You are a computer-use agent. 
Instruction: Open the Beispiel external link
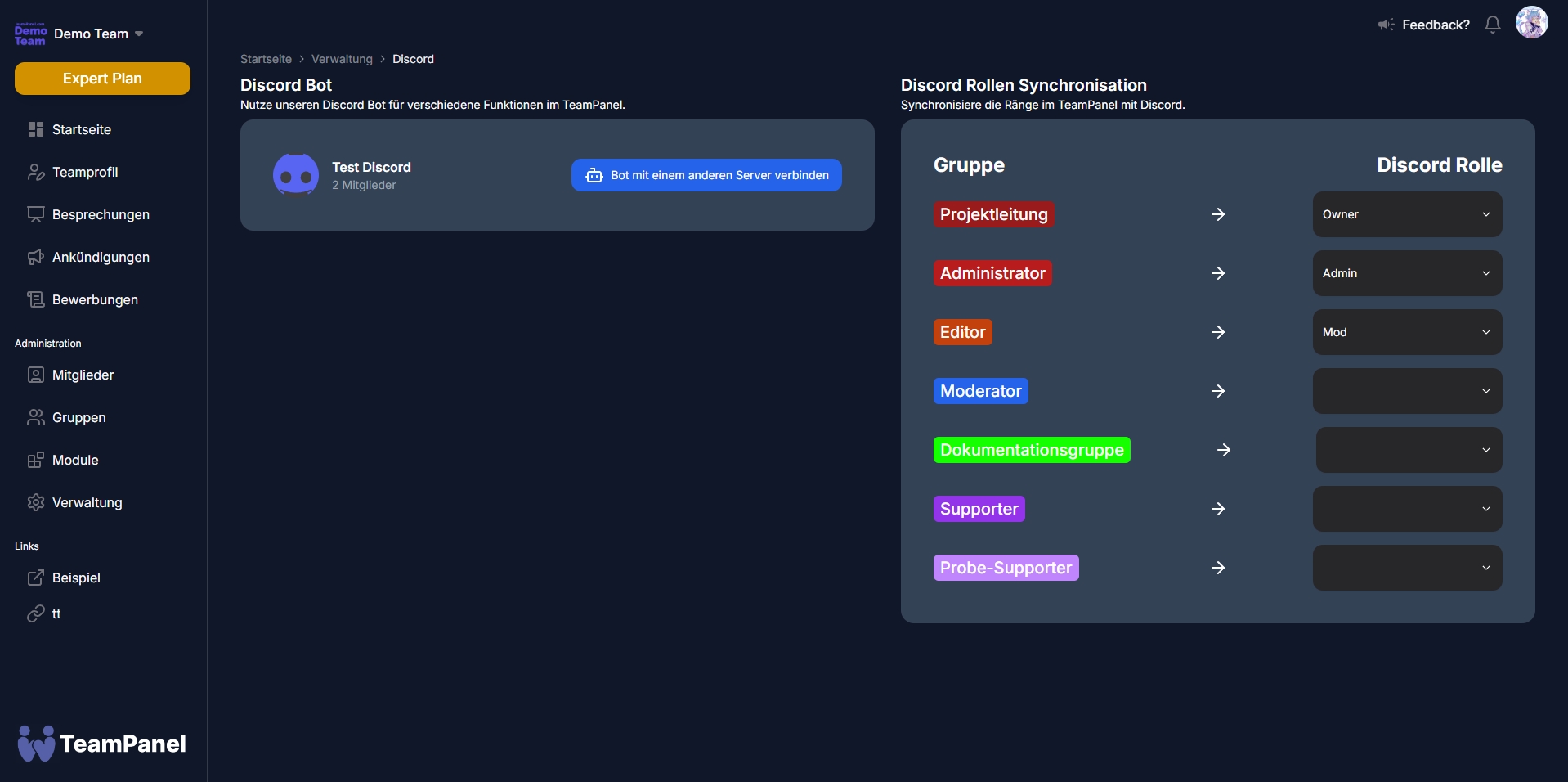pos(76,578)
